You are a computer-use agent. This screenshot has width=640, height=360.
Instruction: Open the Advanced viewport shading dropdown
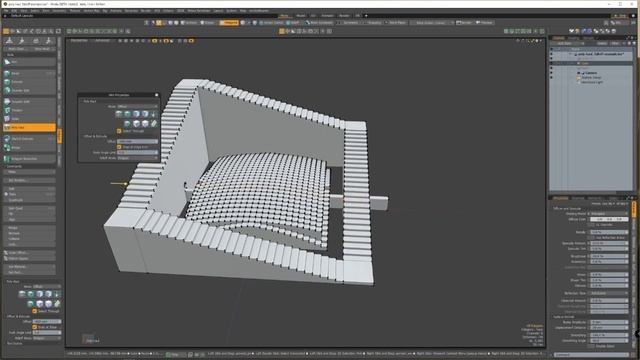click(103, 40)
